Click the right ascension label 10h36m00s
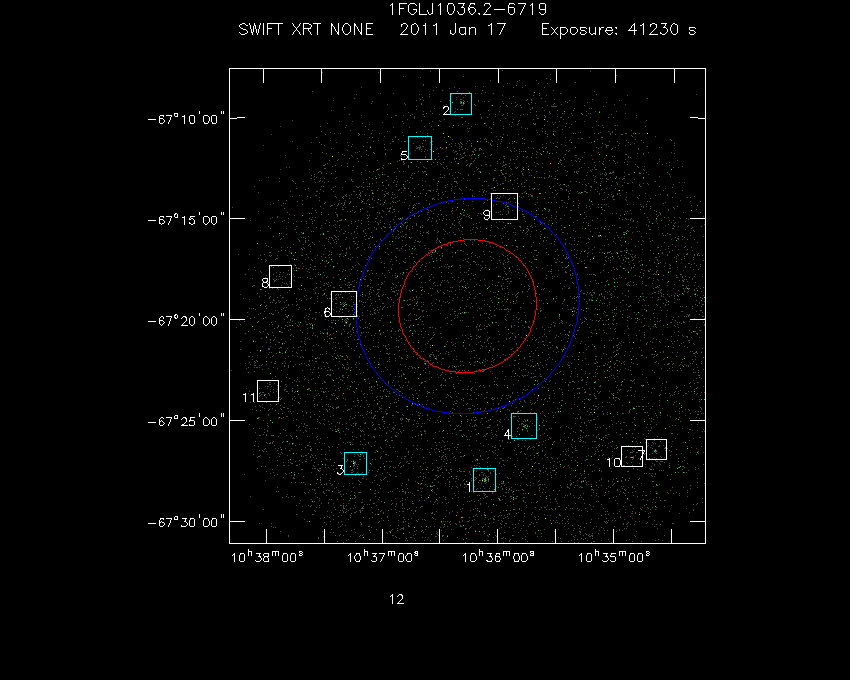Viewport: 850px width, 680px height. click(x=498, y=557)
